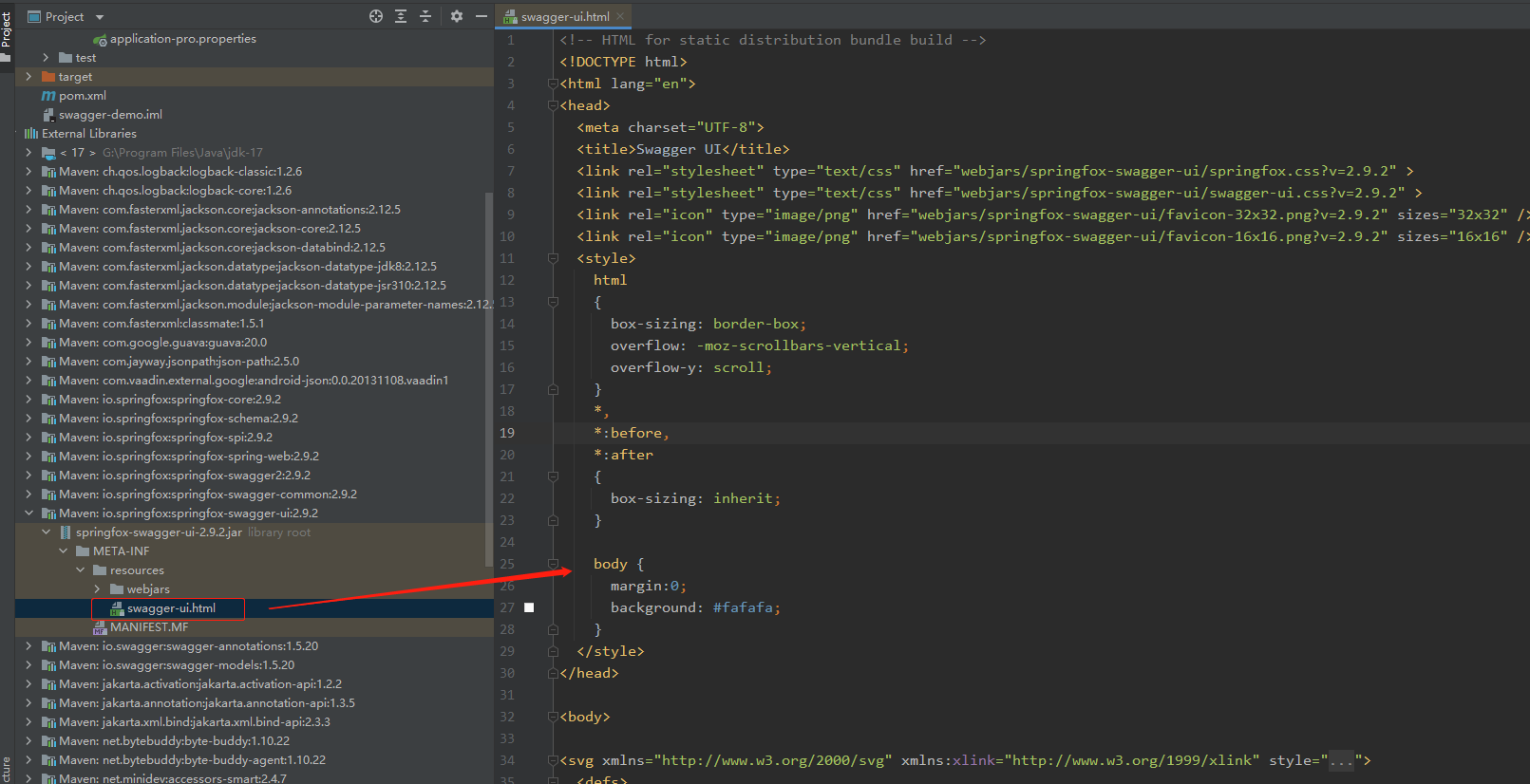Collapse the META-INF folder
Image resolution: width=1530 pixels, height=784 pixels.
(x=63, y=551)
